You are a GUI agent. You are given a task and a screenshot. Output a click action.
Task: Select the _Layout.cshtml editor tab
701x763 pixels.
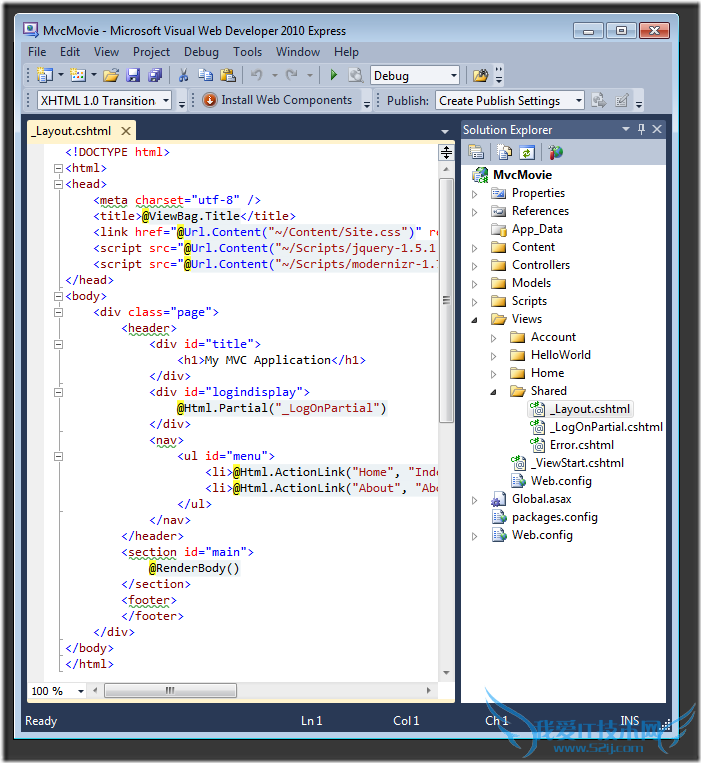click(72, 130)
